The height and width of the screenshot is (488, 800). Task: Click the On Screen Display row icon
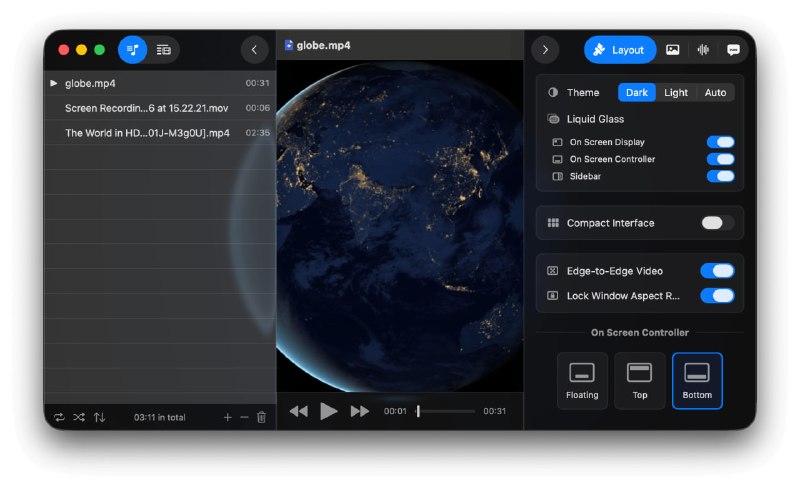point(558,142)
